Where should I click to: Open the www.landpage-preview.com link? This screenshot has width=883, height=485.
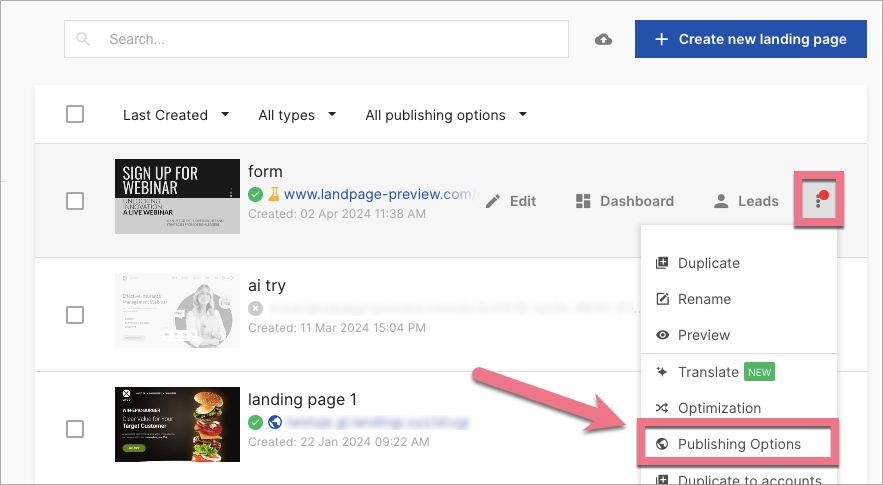tap(378, 194)
